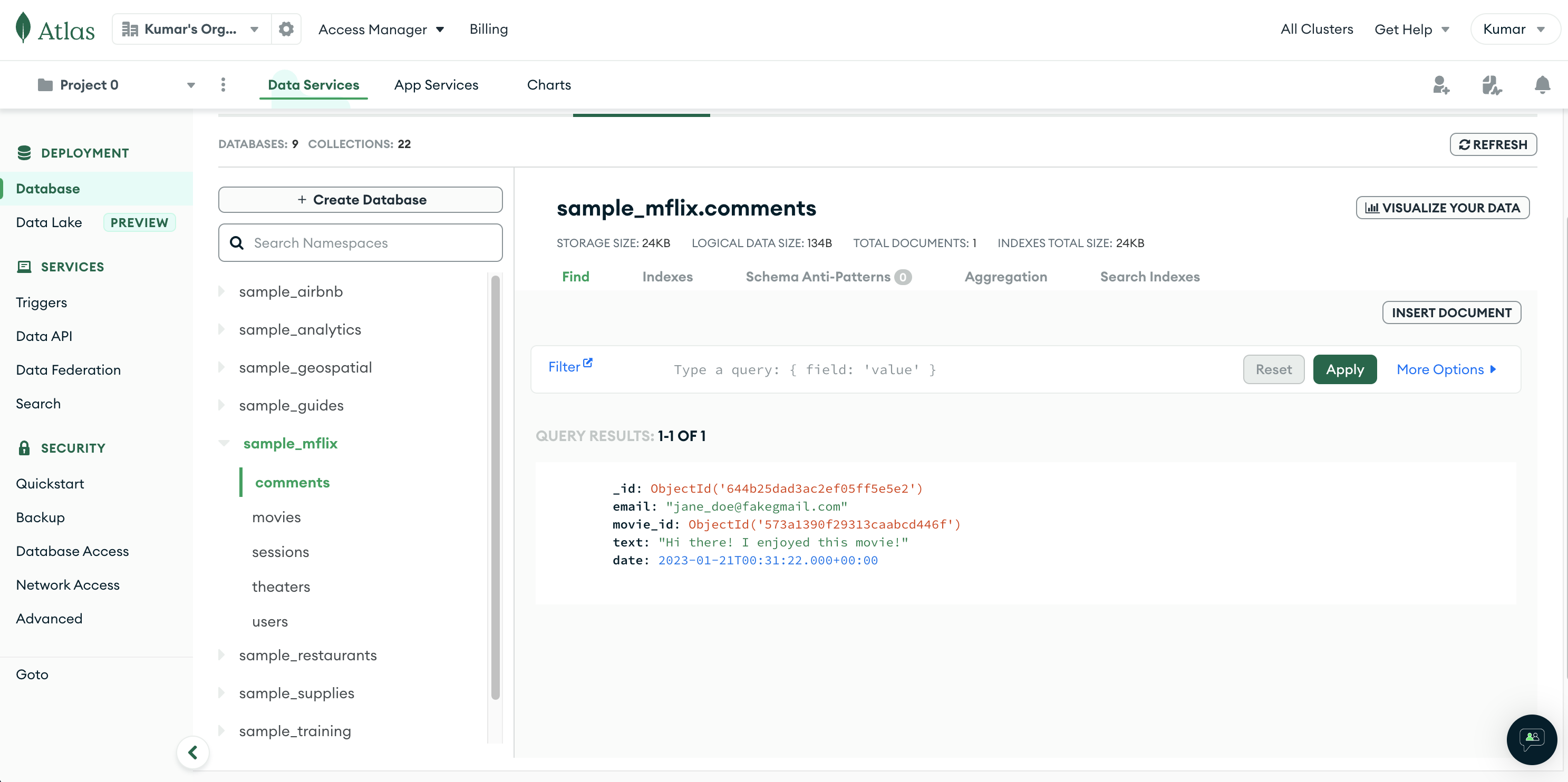Expand More Options for the query

coord(1446,369)
